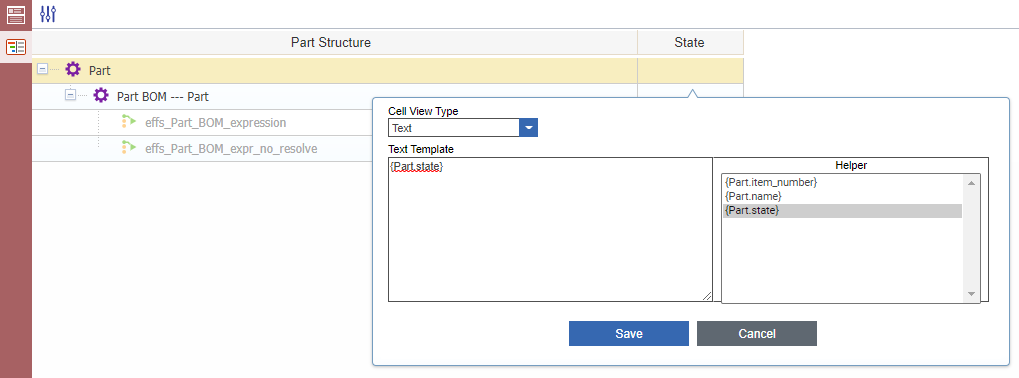Image resolution: width=1019 pixels, height=378 pixels.
Task: Open the form view sidebar icon
Action: coord(16,14)
